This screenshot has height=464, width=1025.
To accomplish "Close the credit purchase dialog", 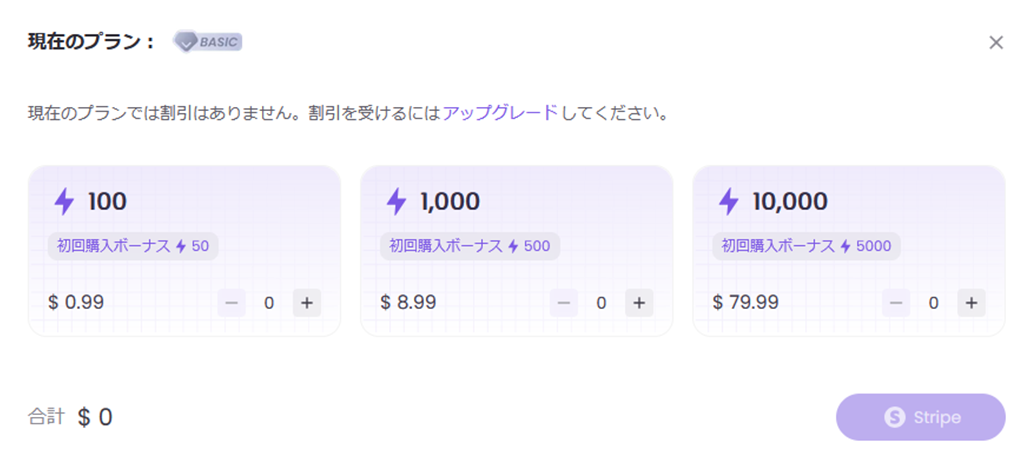I will pyautogui.click(x=996, y=42).
